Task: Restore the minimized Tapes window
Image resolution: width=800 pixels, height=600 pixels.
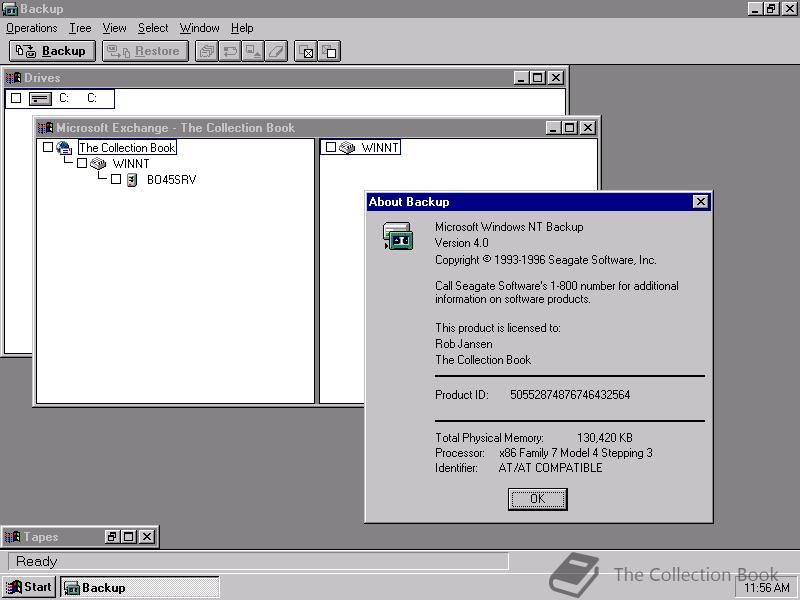Action: [x=112, y=537]
